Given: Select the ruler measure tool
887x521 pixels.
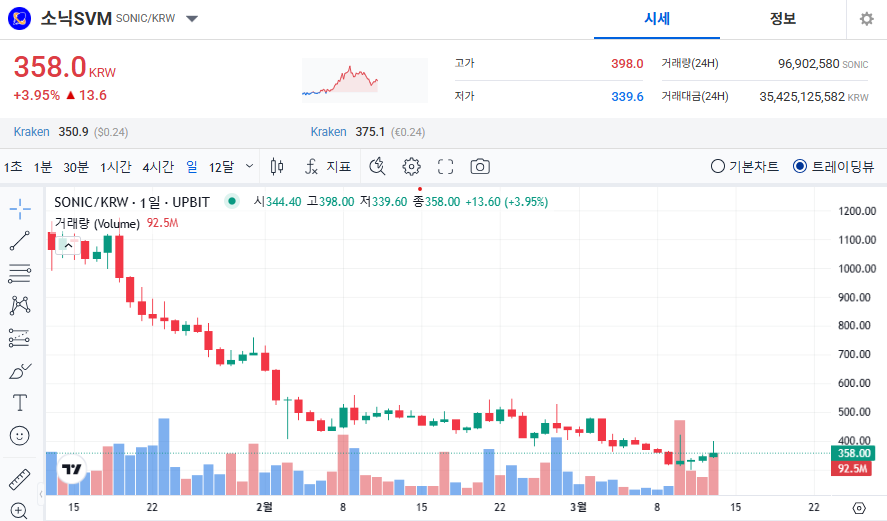Looking at the screenshot, I should tap(20, 479).
